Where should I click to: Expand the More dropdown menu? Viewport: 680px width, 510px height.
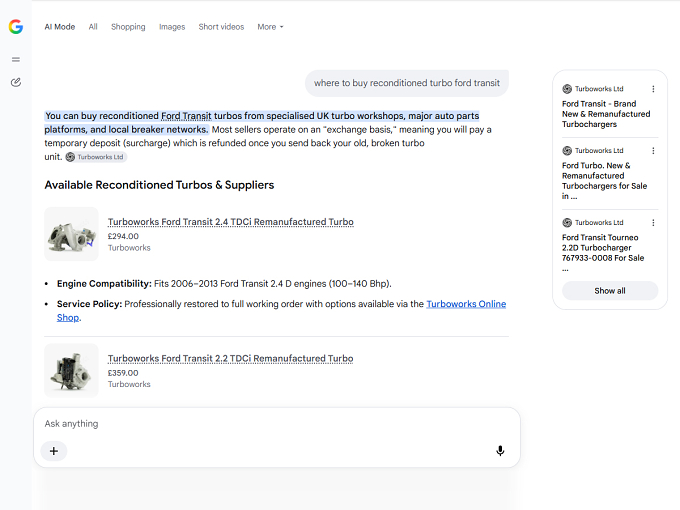click(270, 27)
